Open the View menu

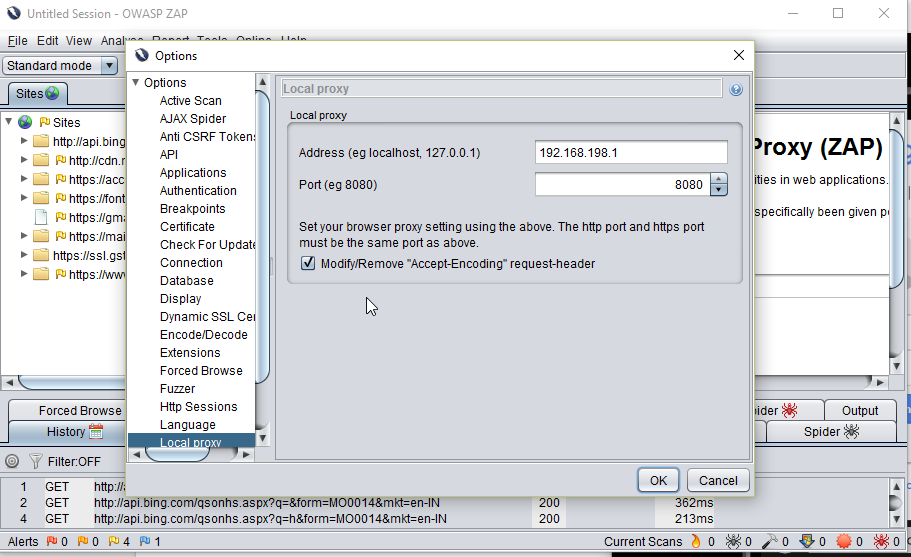point(78,41)
